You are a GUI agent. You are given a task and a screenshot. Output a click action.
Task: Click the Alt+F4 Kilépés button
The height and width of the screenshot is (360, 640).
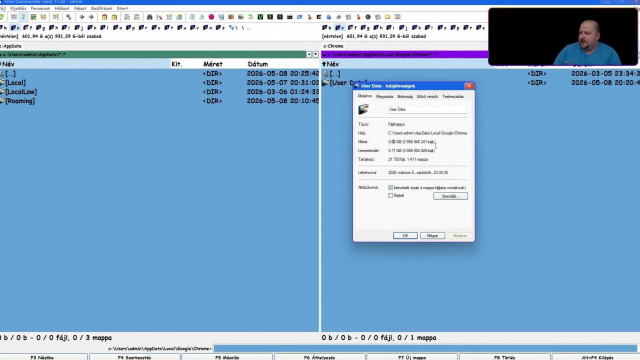(x=597, y=357)
